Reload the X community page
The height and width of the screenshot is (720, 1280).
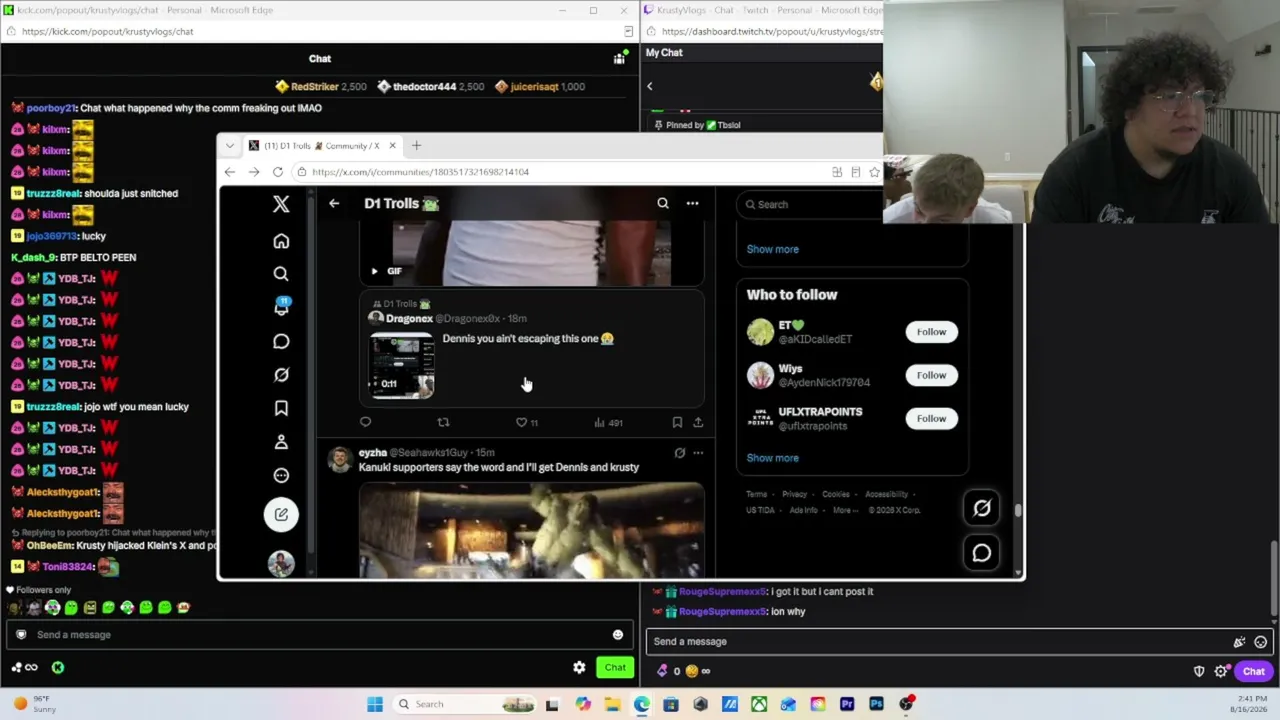[x=277, y=172]
